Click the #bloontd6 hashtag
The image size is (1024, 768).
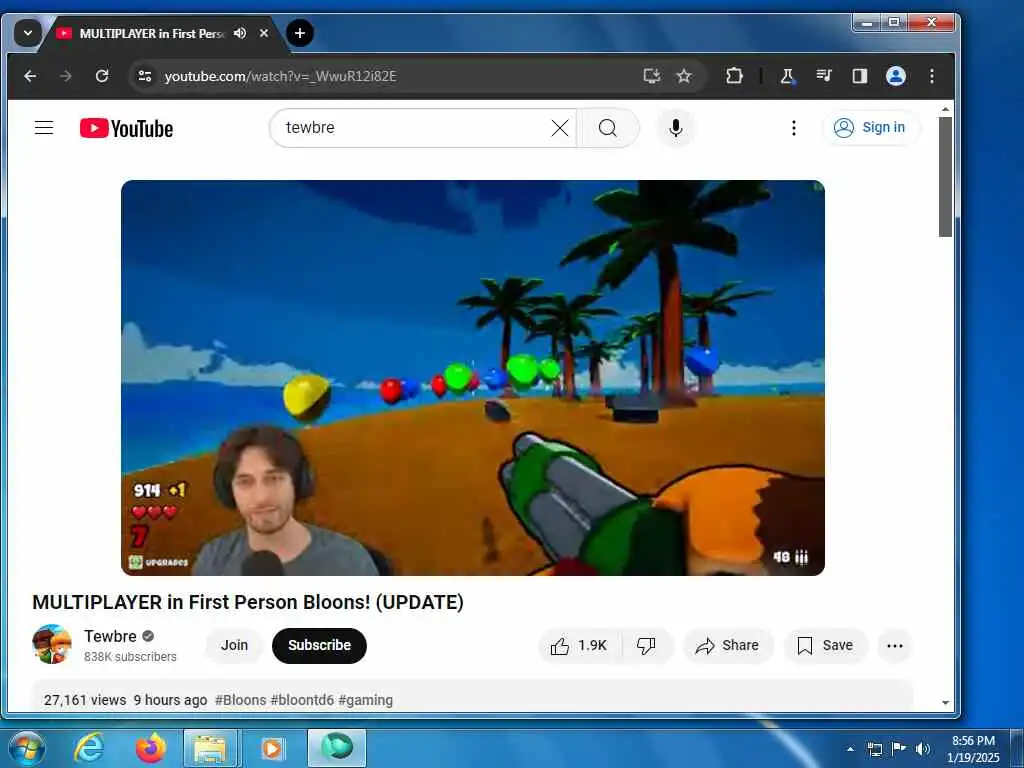(302, 700)
